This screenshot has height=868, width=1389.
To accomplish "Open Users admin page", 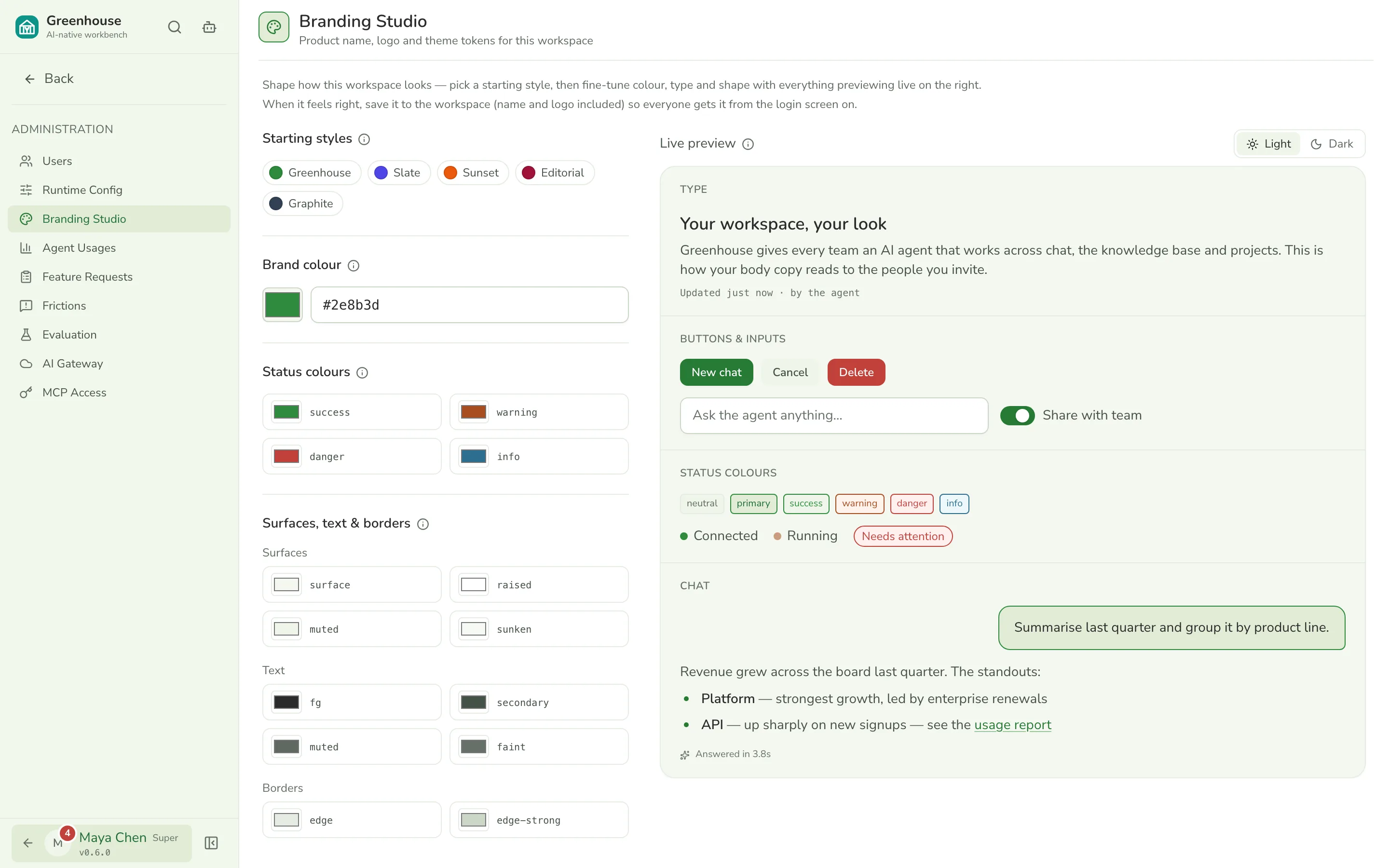I will pyautogui.click(x=119, y=162).
